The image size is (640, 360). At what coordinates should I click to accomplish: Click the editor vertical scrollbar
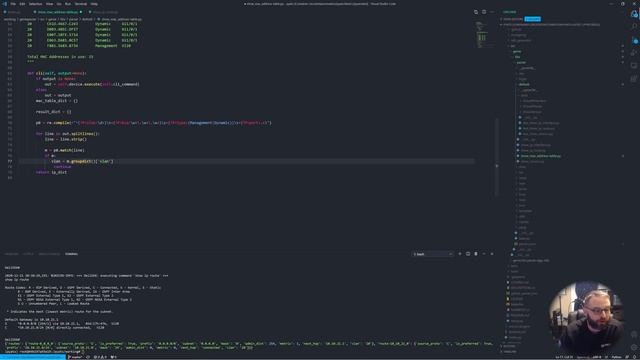pyautogui.click(x=497, y=157)
